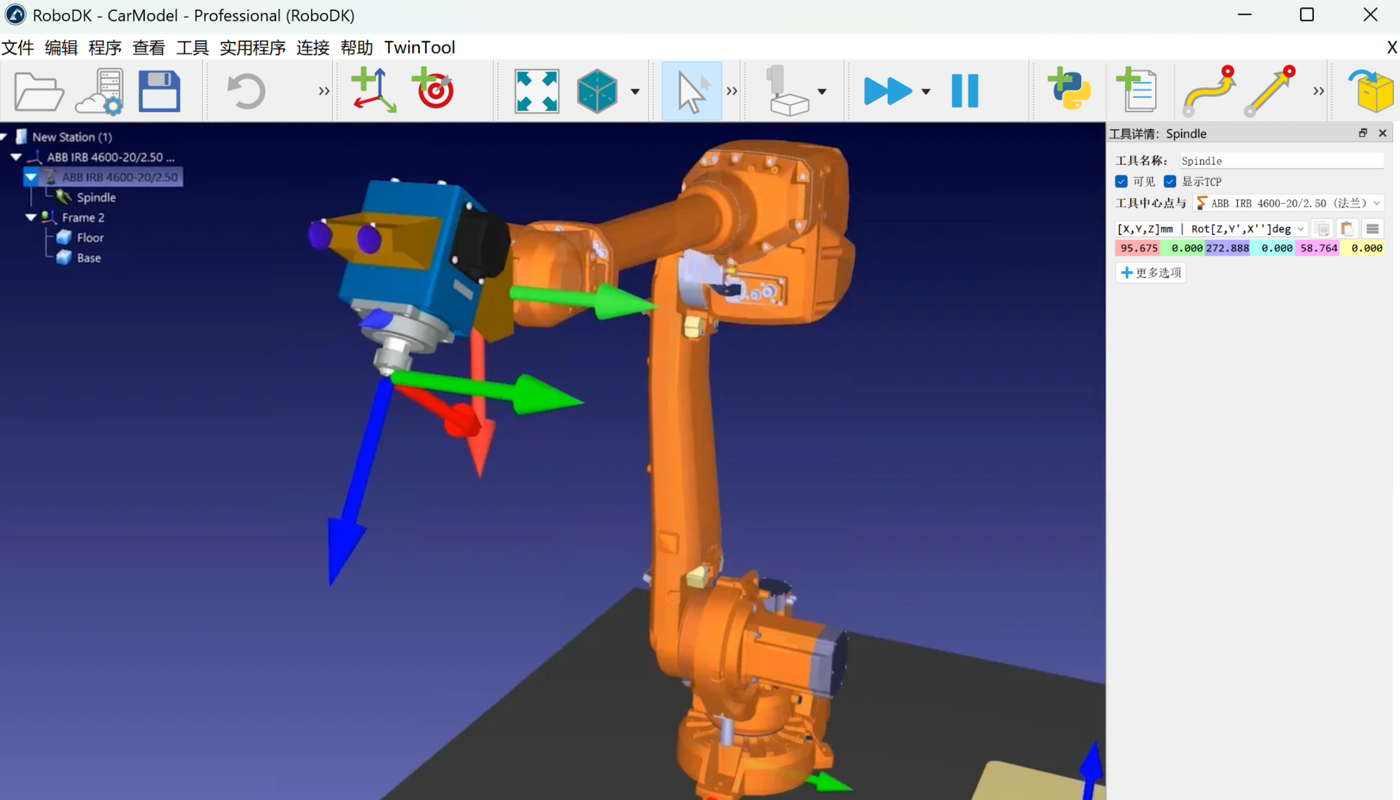Open the 程序 menu

tap(104, 48)
